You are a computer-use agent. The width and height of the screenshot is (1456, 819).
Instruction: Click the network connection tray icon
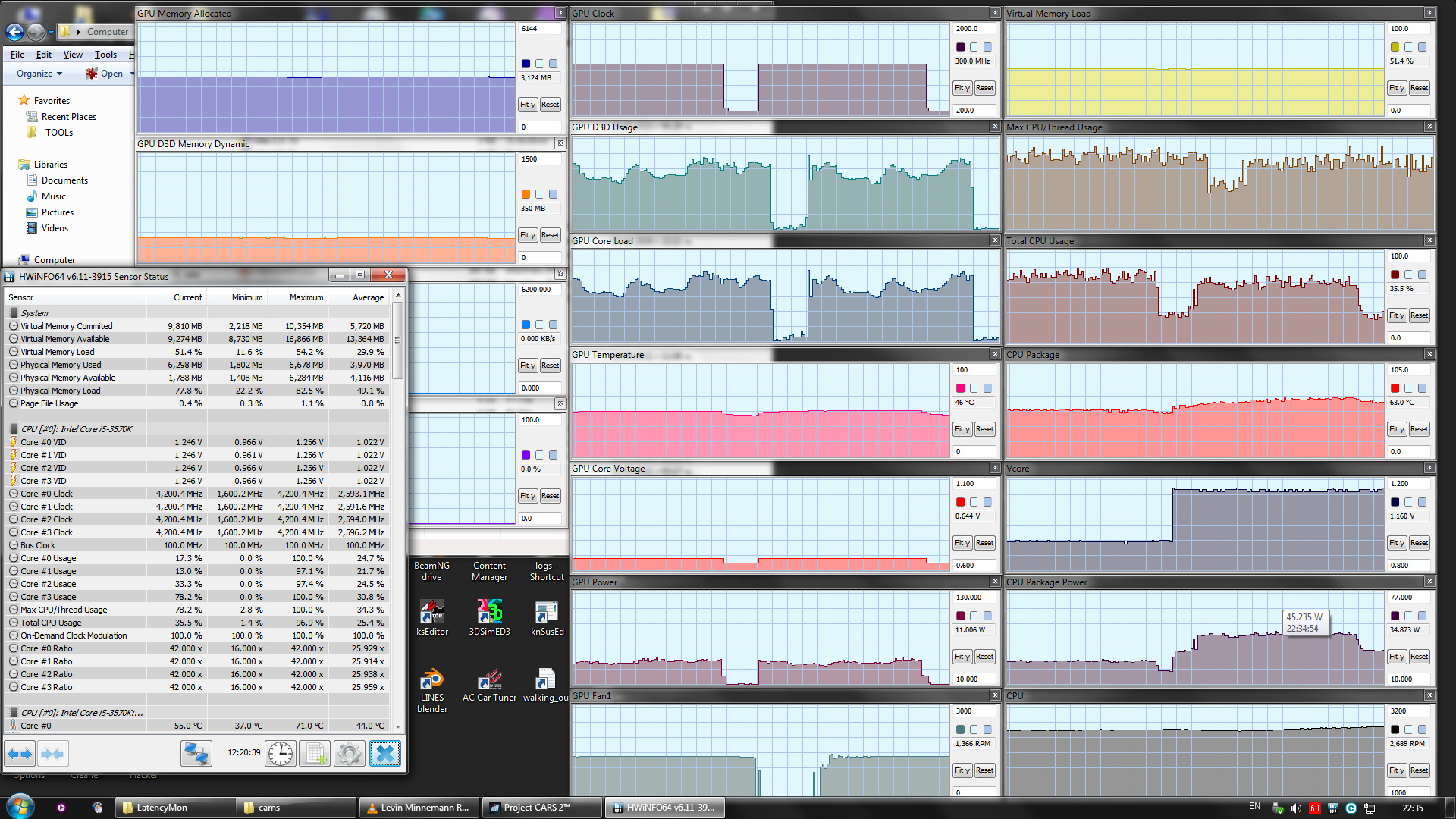point(1370,808)
